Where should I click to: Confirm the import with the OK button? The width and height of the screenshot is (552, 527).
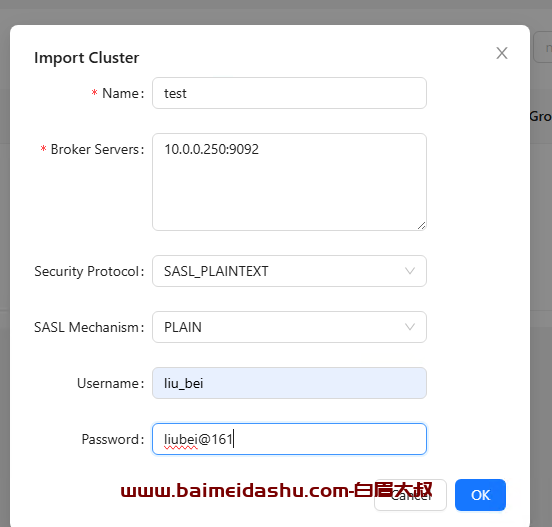pos(480,495)
